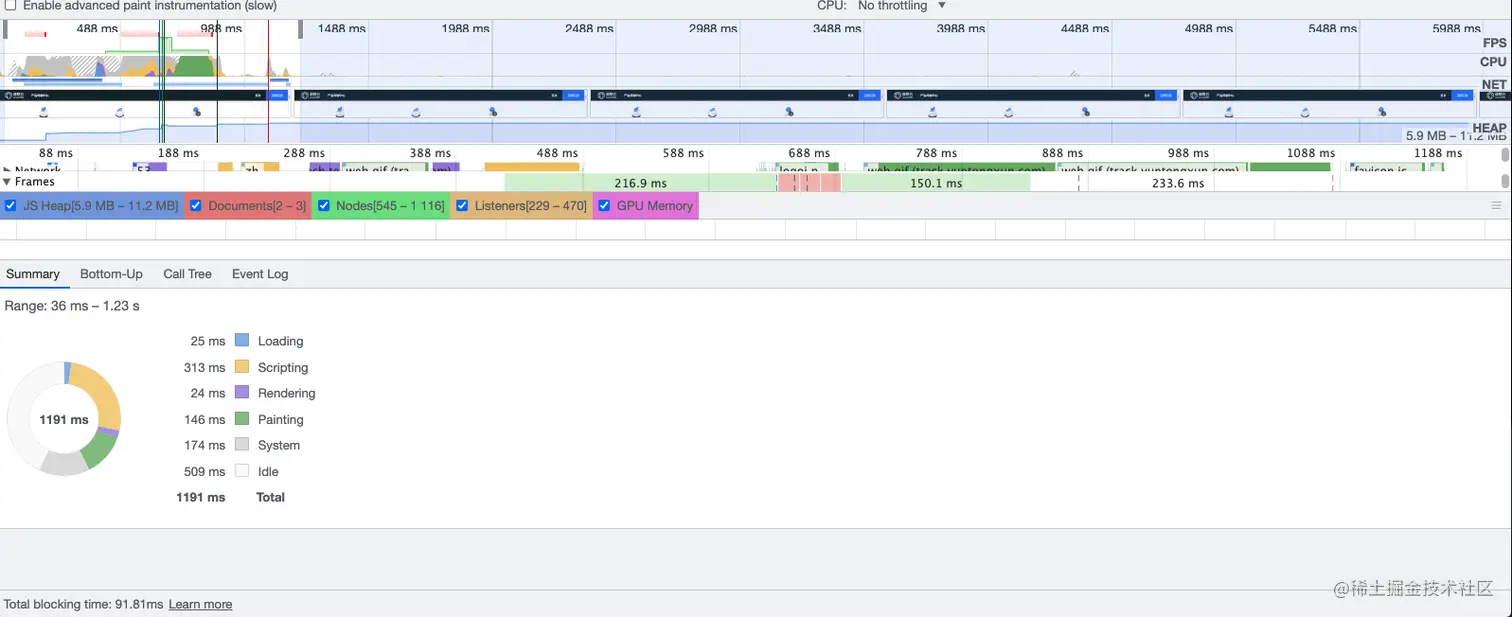Click the Painting green color swatch
This screenshot has height=617, width=1512.
coord(241,419)
